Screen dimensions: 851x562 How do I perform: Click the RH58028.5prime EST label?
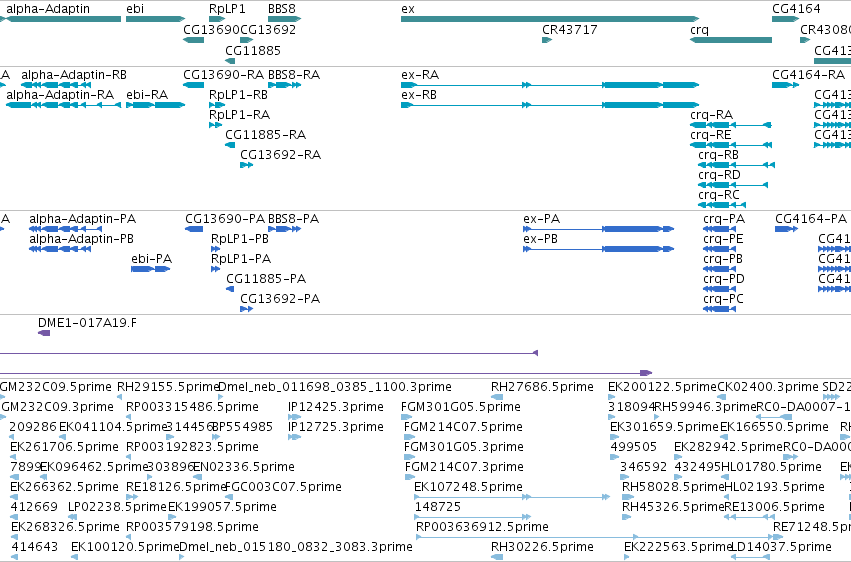click(x=674, y=487)
